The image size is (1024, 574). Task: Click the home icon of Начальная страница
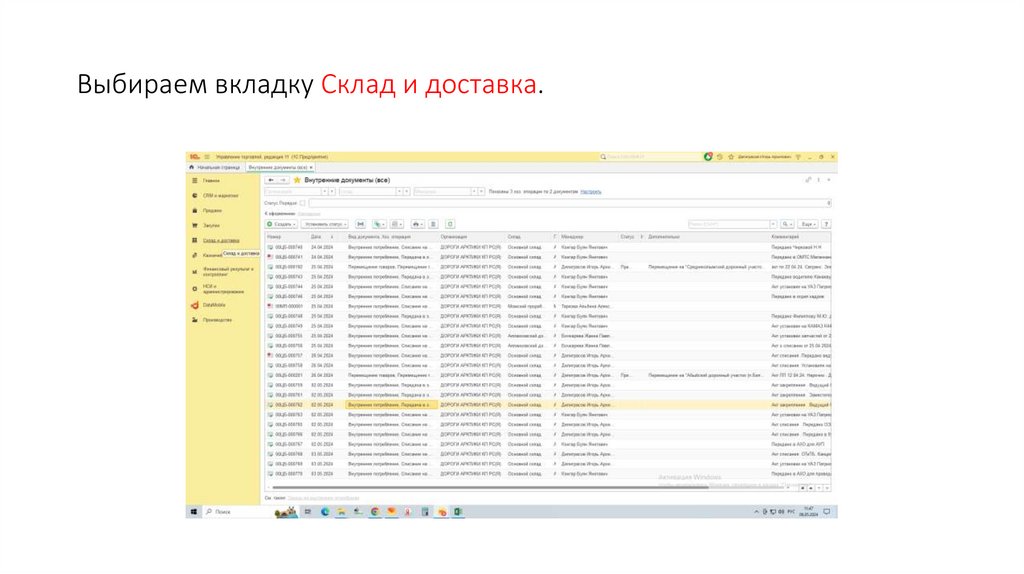(192, 167)
